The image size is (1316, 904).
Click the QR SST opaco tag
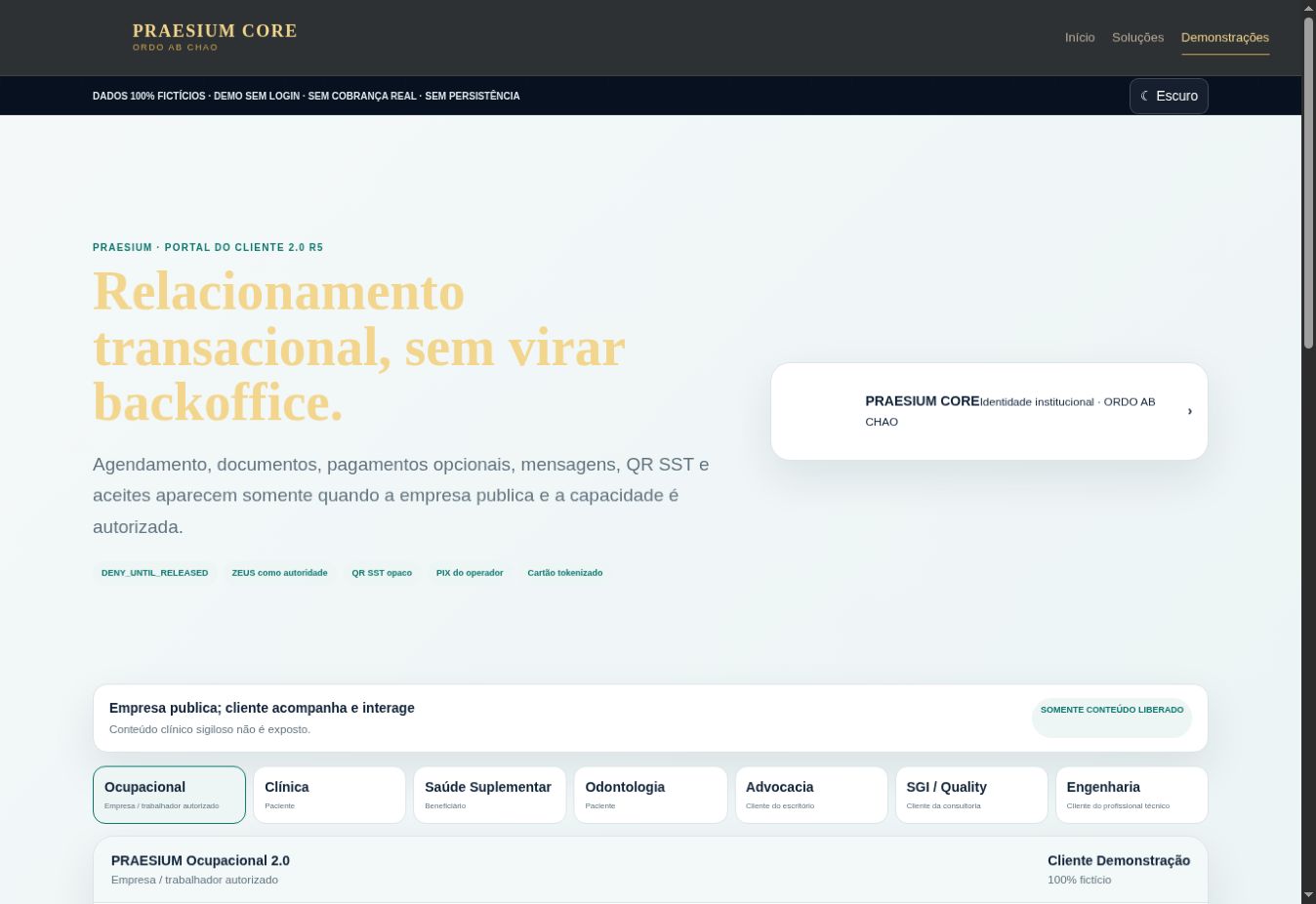coord(382,573)
